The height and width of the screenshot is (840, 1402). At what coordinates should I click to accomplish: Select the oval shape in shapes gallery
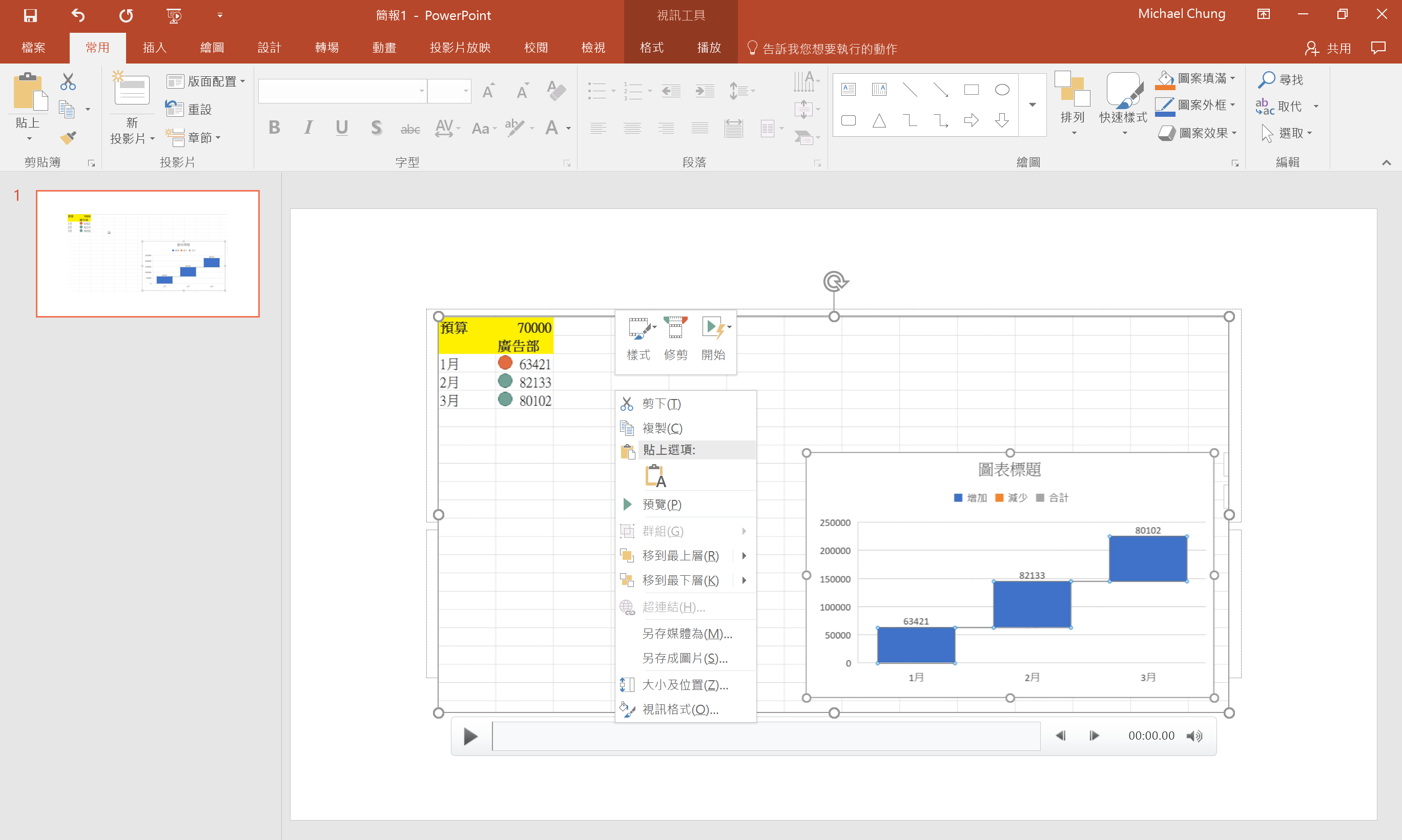pos(1002,90)
